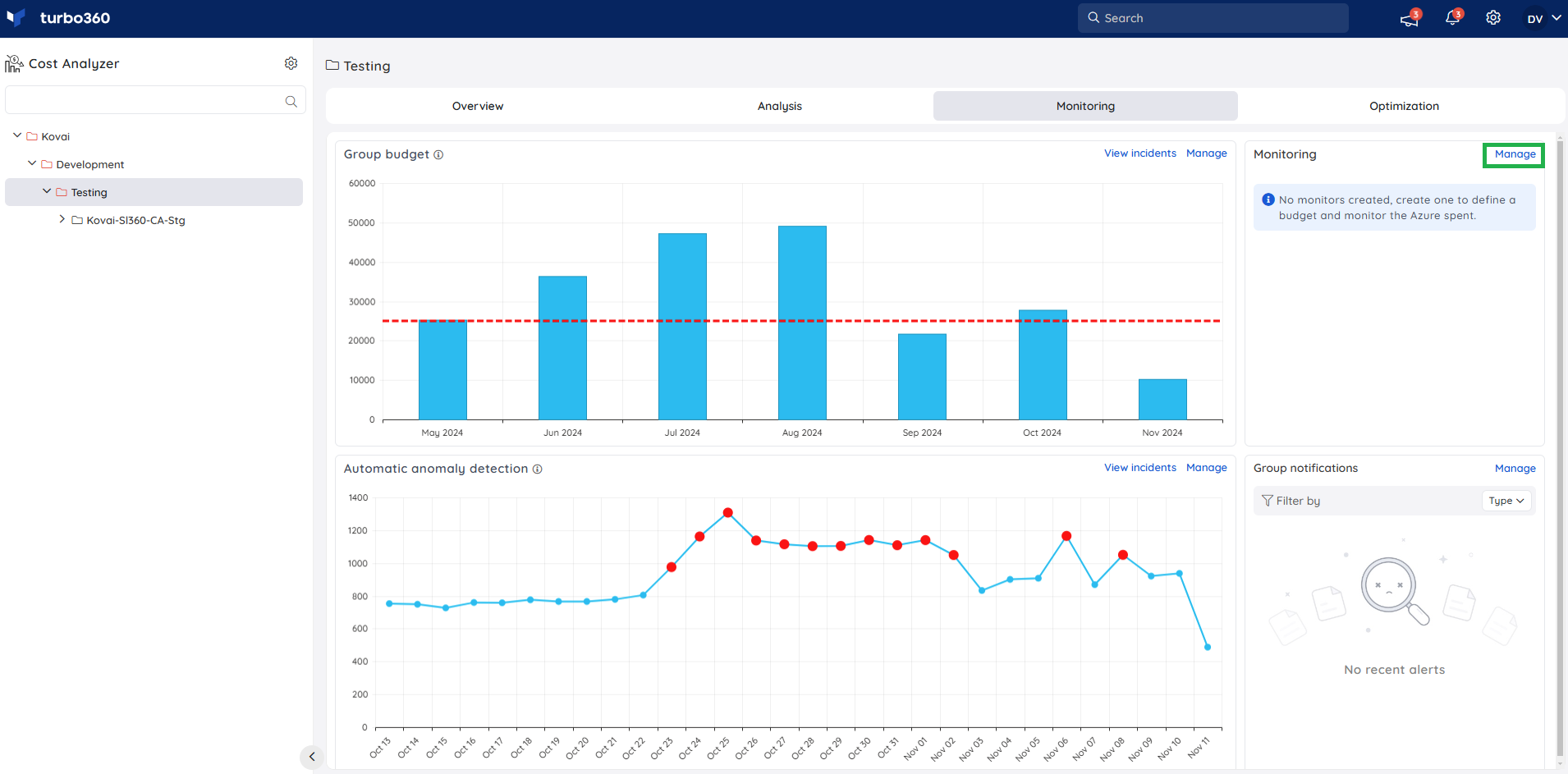This screenshot has height=774, width=1568.
Task: Click the Filter by funnel icon
Action: pos(1268,501)
